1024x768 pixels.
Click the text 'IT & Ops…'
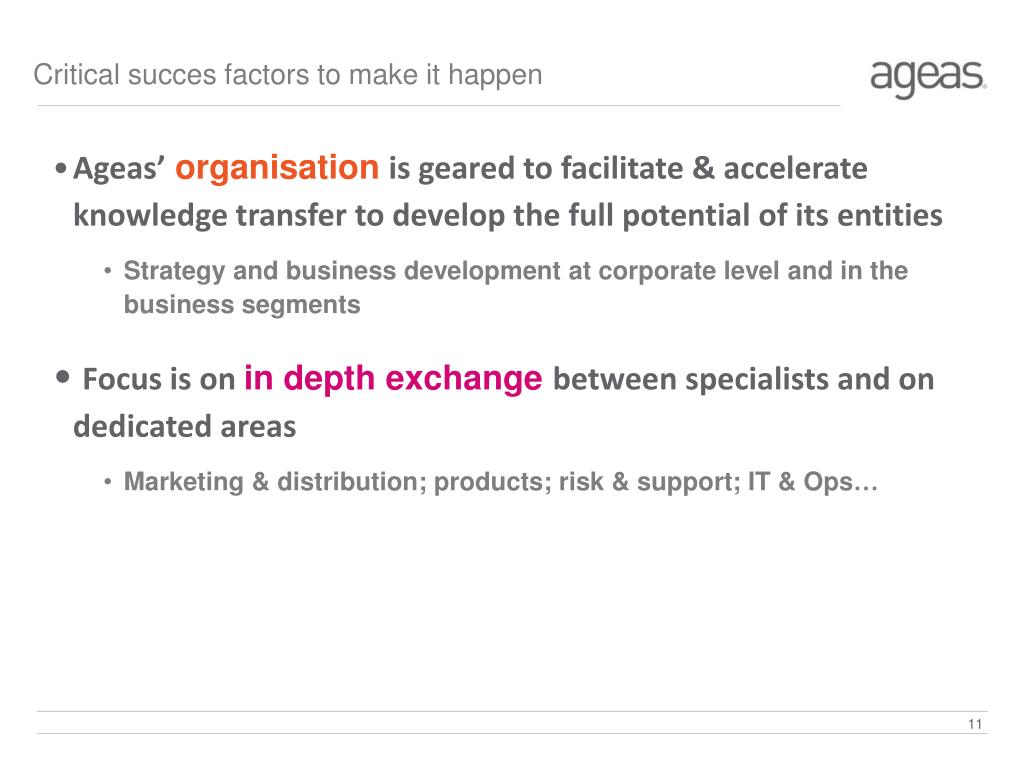point(812,481)
